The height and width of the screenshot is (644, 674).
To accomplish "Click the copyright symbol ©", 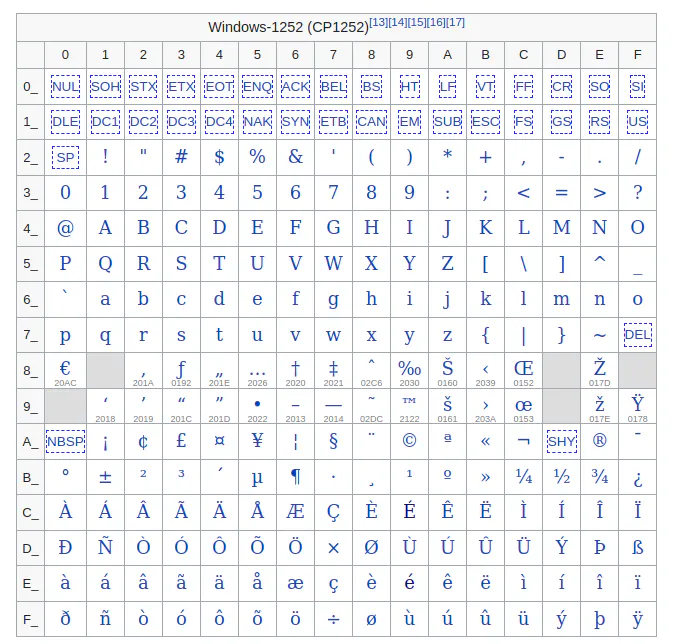I will click(409, 440).
